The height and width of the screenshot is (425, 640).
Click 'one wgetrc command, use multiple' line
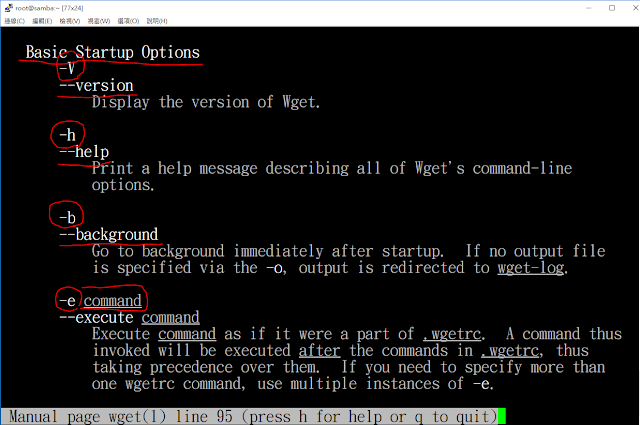292,384
